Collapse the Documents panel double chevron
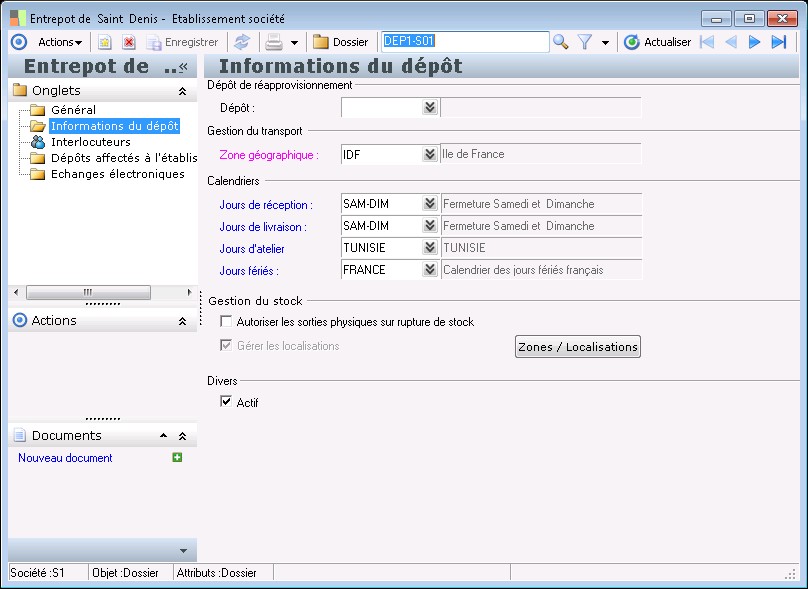The height and width of the screenshot is (589, 808). [x=182, y=436]
